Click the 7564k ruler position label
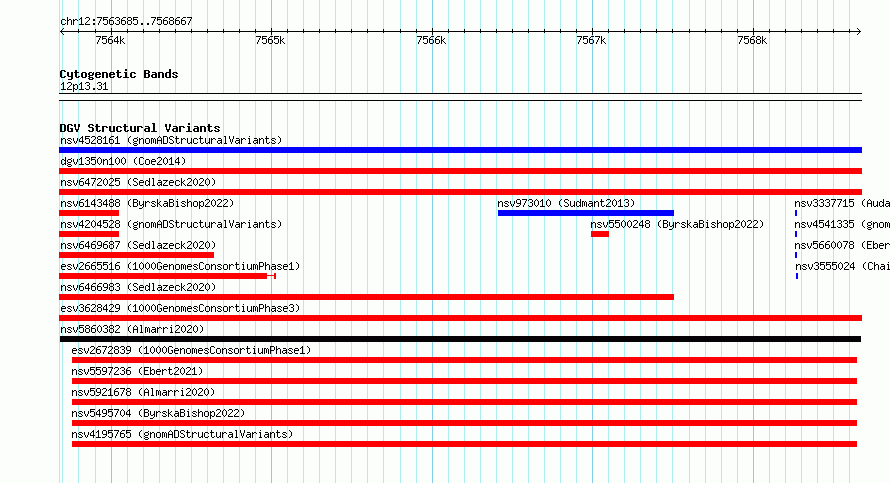The height and width of the screenshot is (483, 890). [110, 40]
